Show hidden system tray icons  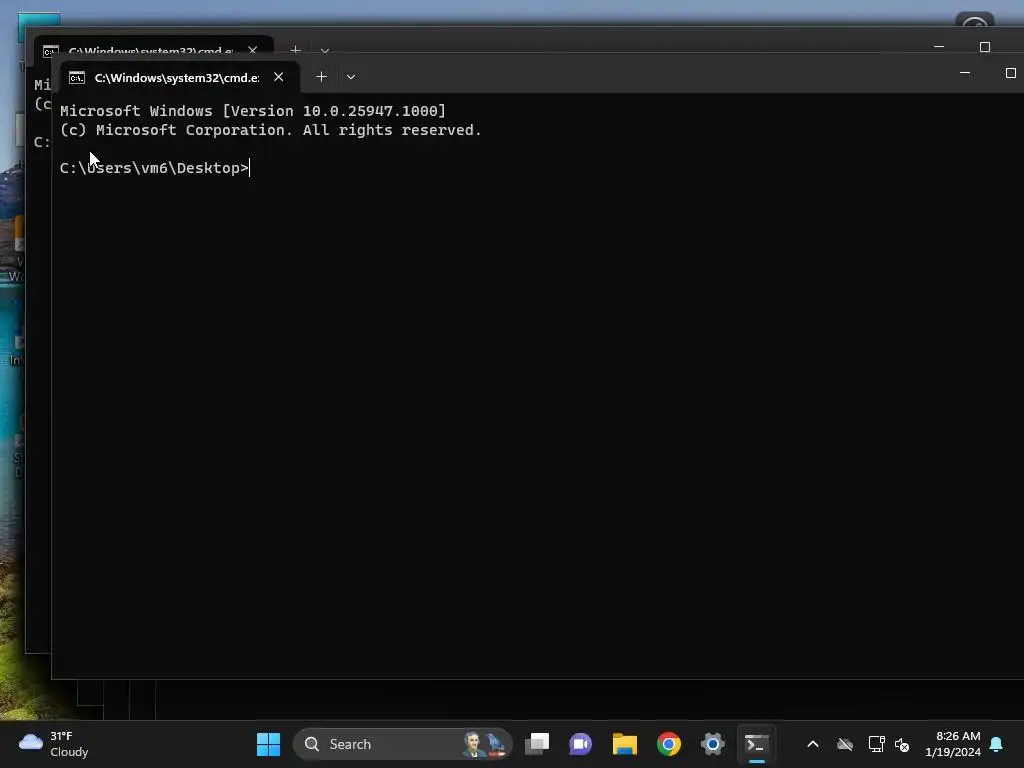(x=813, y=744)
